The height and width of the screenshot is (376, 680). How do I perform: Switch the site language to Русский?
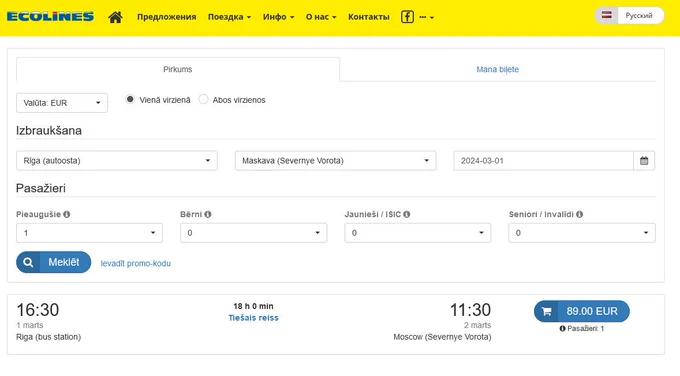pyautogui.click(x=639, y=15)
